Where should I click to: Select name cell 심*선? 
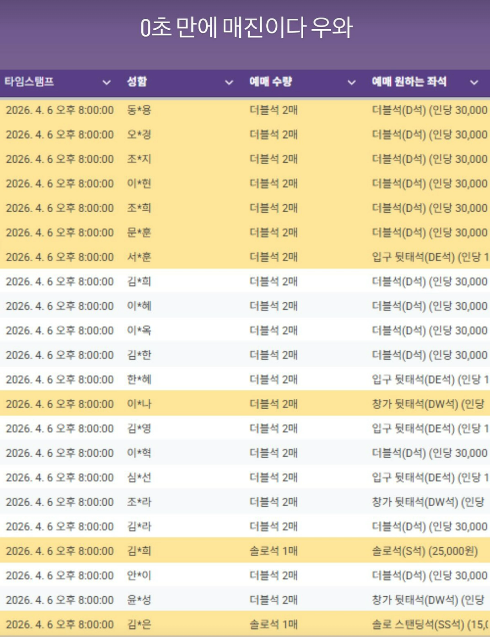139,477
